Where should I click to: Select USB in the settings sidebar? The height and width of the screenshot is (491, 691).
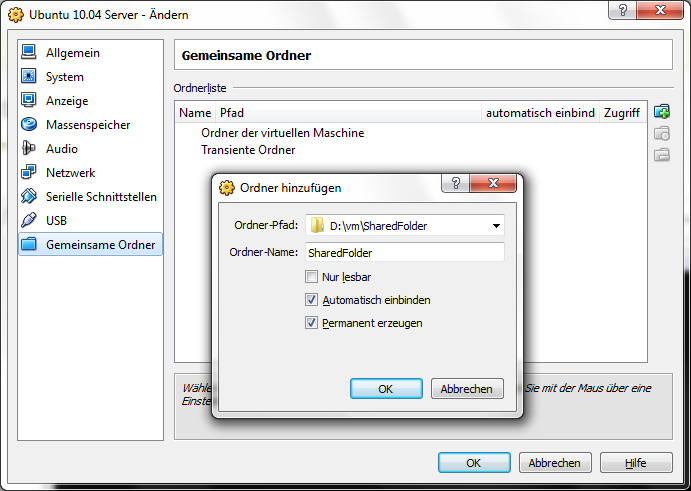pos(91,220)
